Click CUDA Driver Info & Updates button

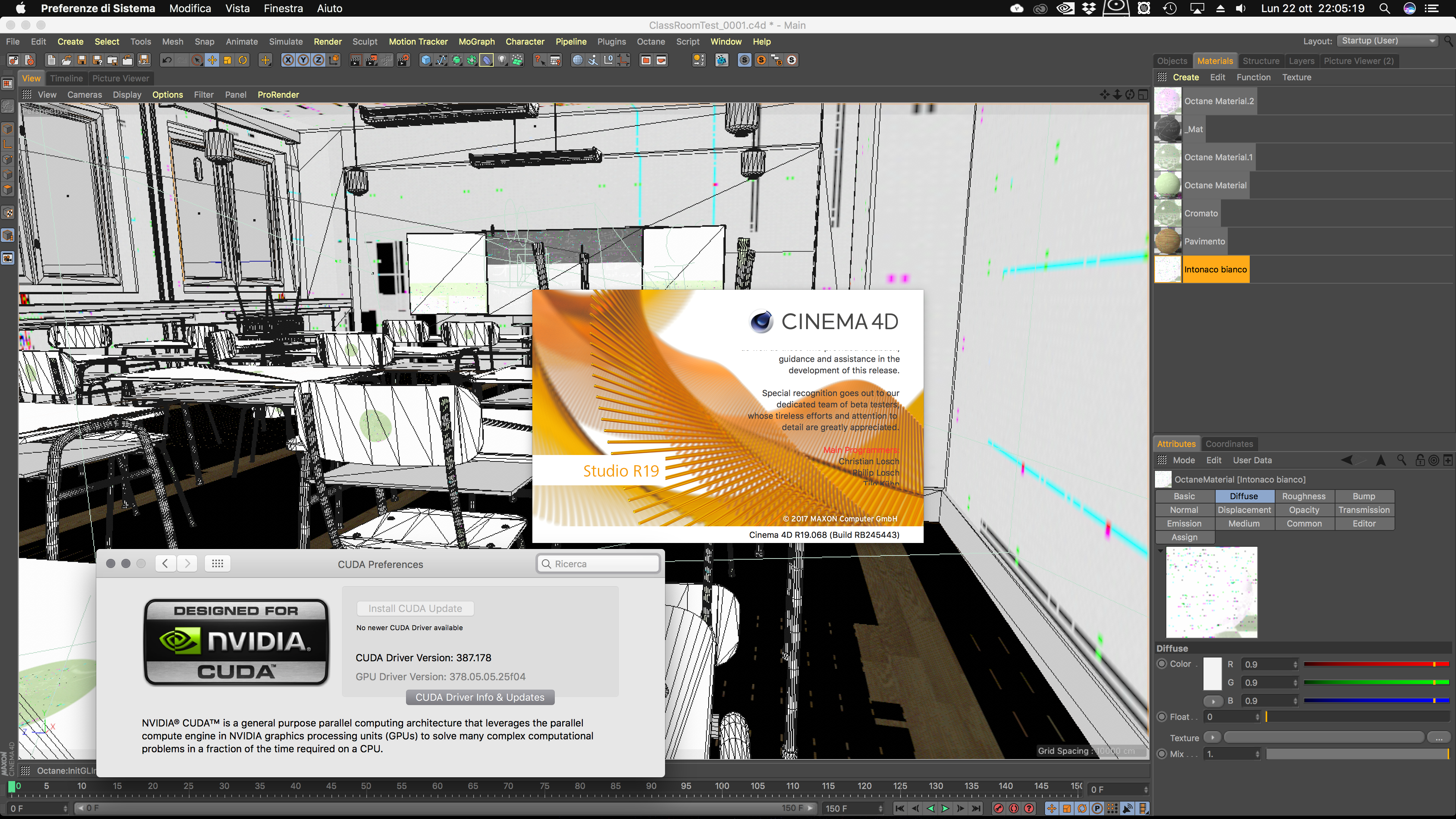click(480, 697)
